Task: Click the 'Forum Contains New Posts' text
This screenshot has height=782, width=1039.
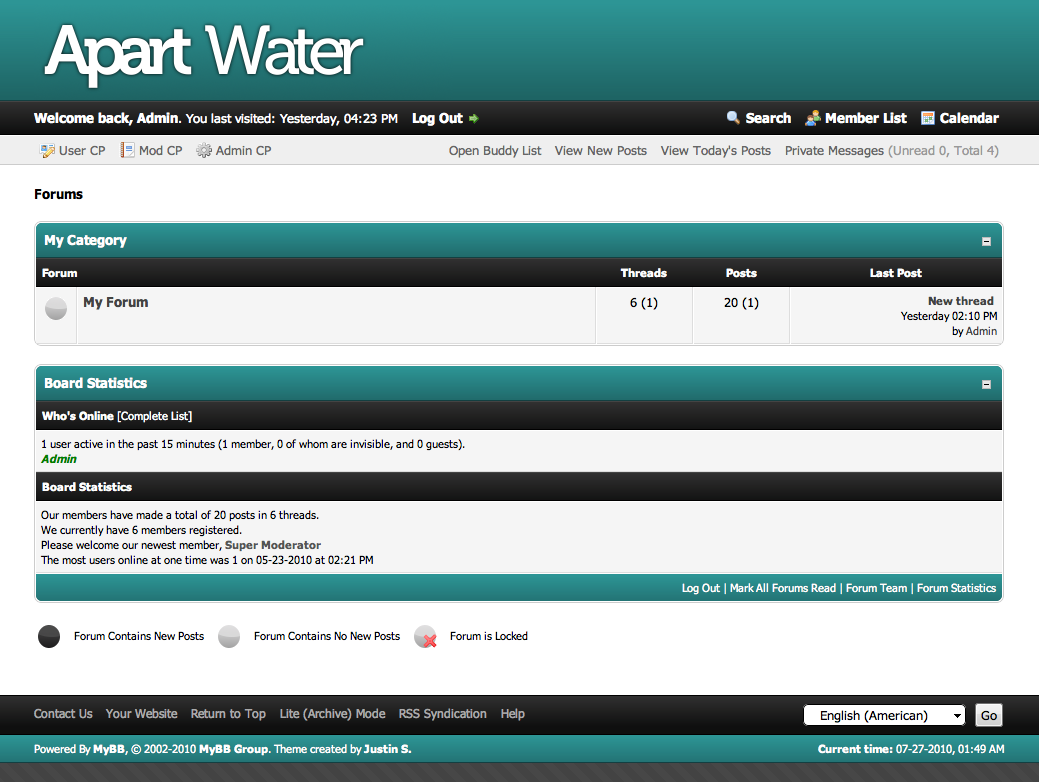Action: point(138,636)
